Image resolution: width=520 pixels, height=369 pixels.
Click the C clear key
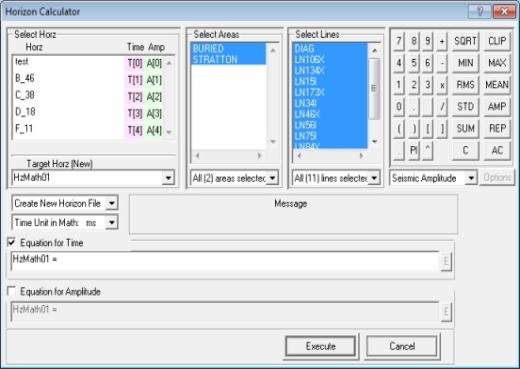click(x=465, y=151)
